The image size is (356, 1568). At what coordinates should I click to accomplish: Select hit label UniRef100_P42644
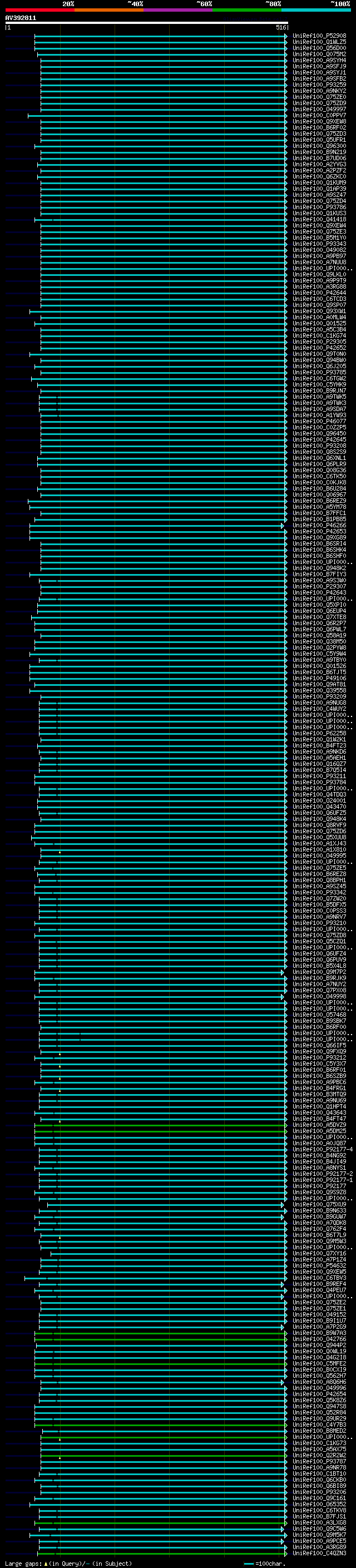point(319,293)
